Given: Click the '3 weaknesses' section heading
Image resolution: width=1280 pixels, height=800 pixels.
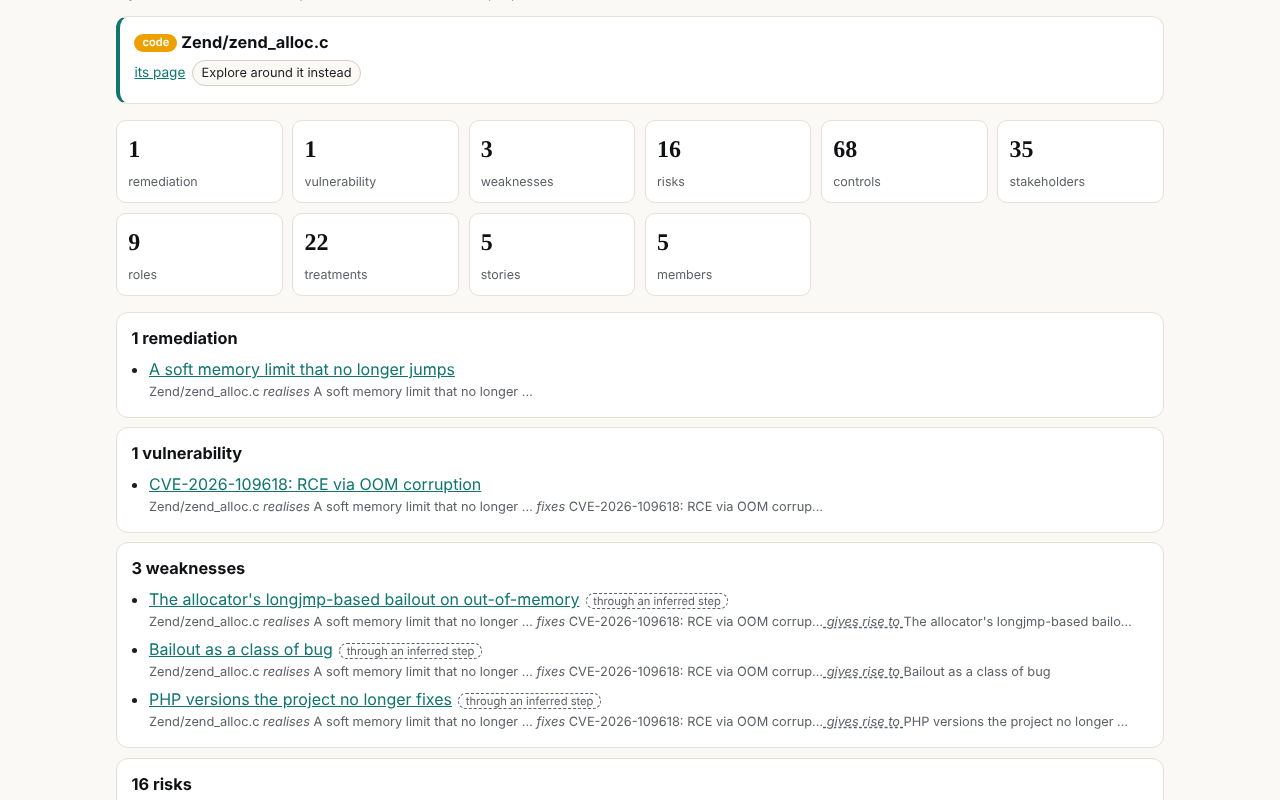Looking at the screenshot, I should coord(189,568).
